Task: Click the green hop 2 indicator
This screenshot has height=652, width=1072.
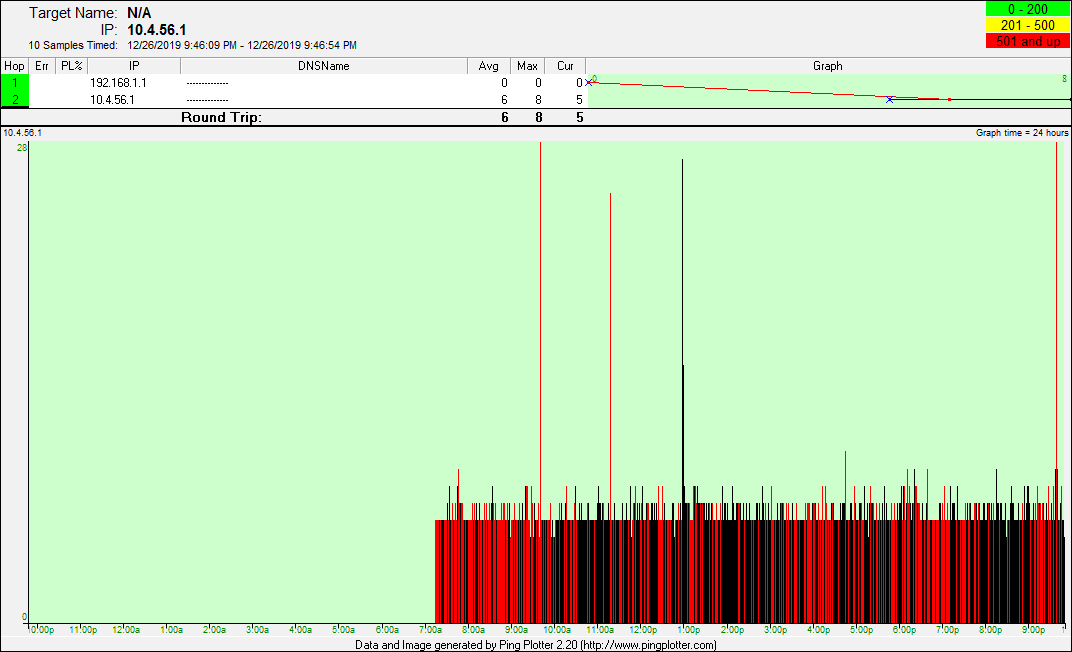Action: click(14, 99)
